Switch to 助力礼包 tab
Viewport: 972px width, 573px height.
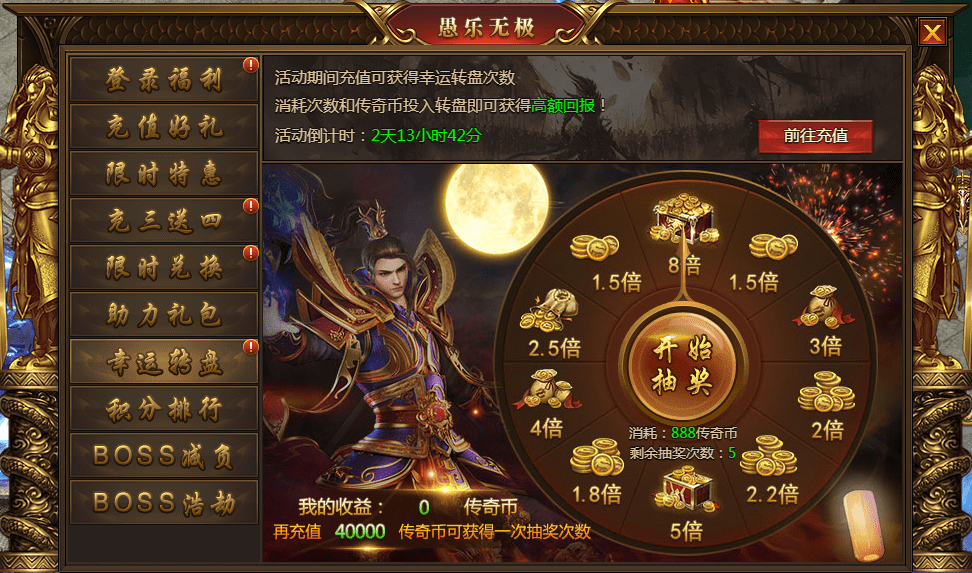point(164,314)
